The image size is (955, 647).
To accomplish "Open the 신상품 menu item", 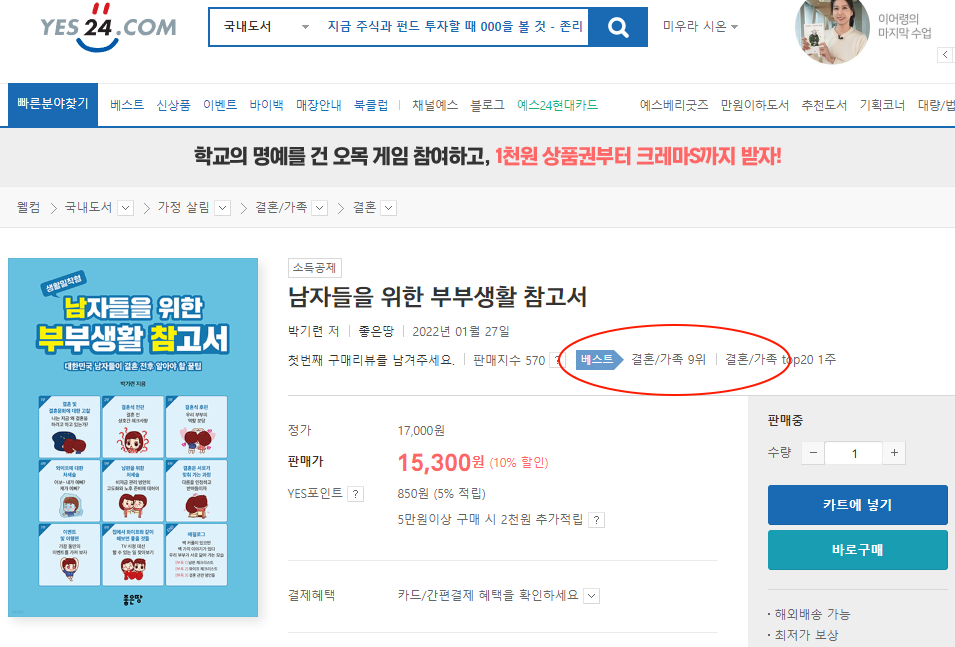I will [x=174, y=105].
